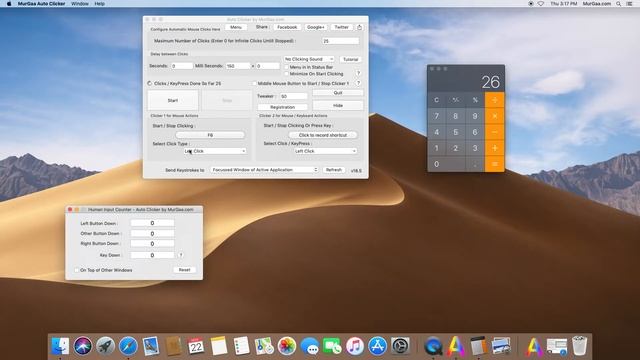Open Mail stamp icon in Dock
Viewport: 640px width, 360px height.
[151, 346]
